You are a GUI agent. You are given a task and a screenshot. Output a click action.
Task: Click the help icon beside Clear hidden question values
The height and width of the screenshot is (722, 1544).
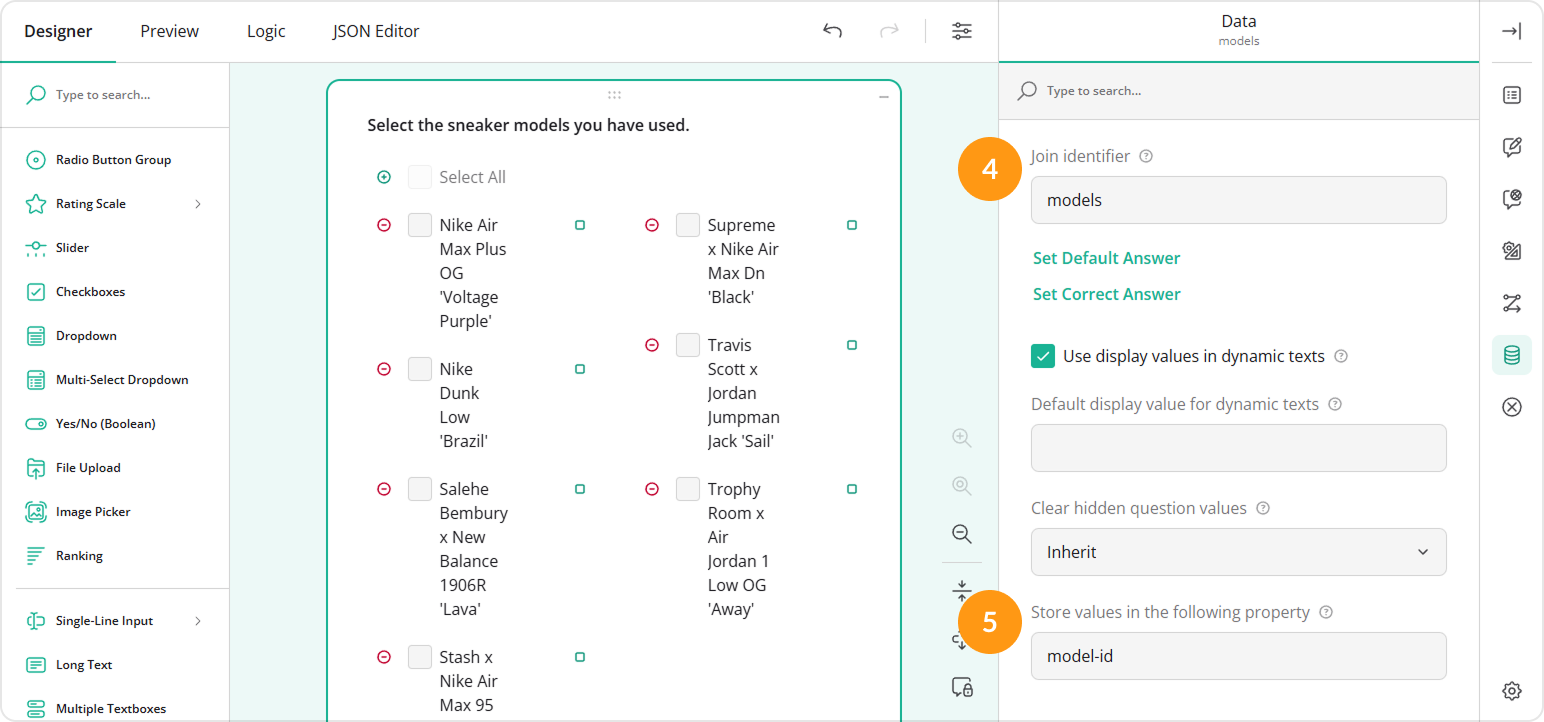click(1263, 508)
